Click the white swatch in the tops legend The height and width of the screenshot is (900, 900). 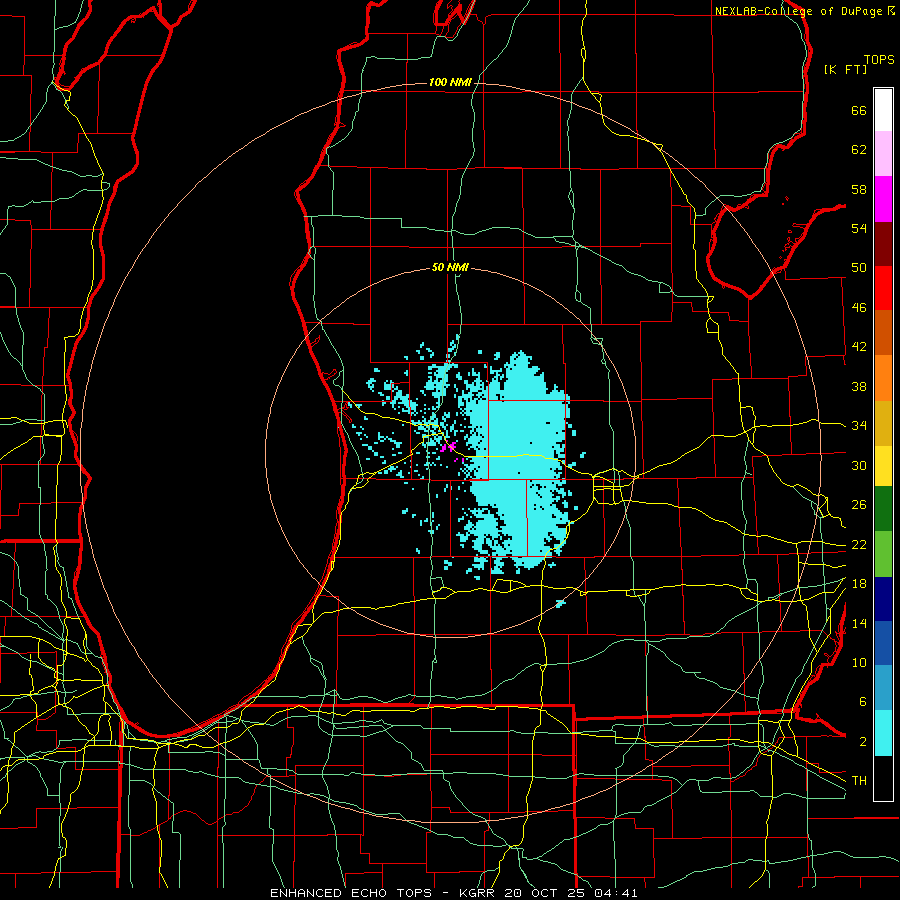tap(883, 110)
